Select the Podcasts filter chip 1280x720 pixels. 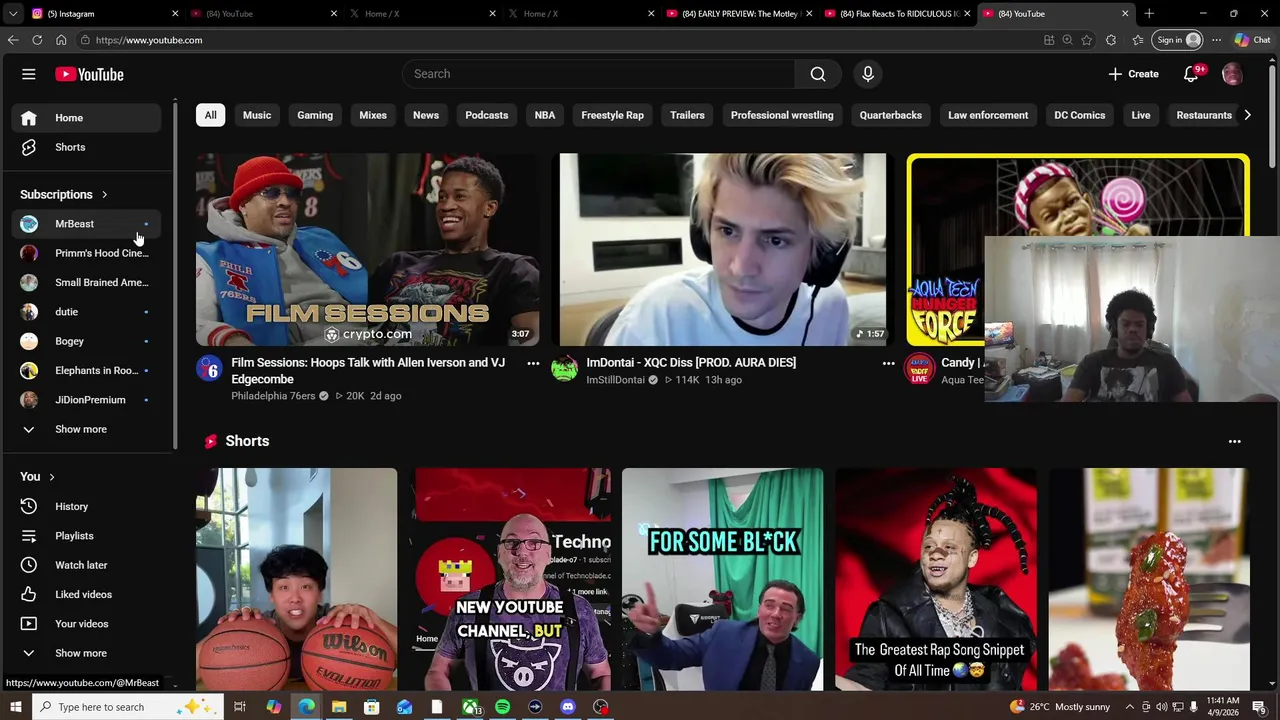pos(487,115)
